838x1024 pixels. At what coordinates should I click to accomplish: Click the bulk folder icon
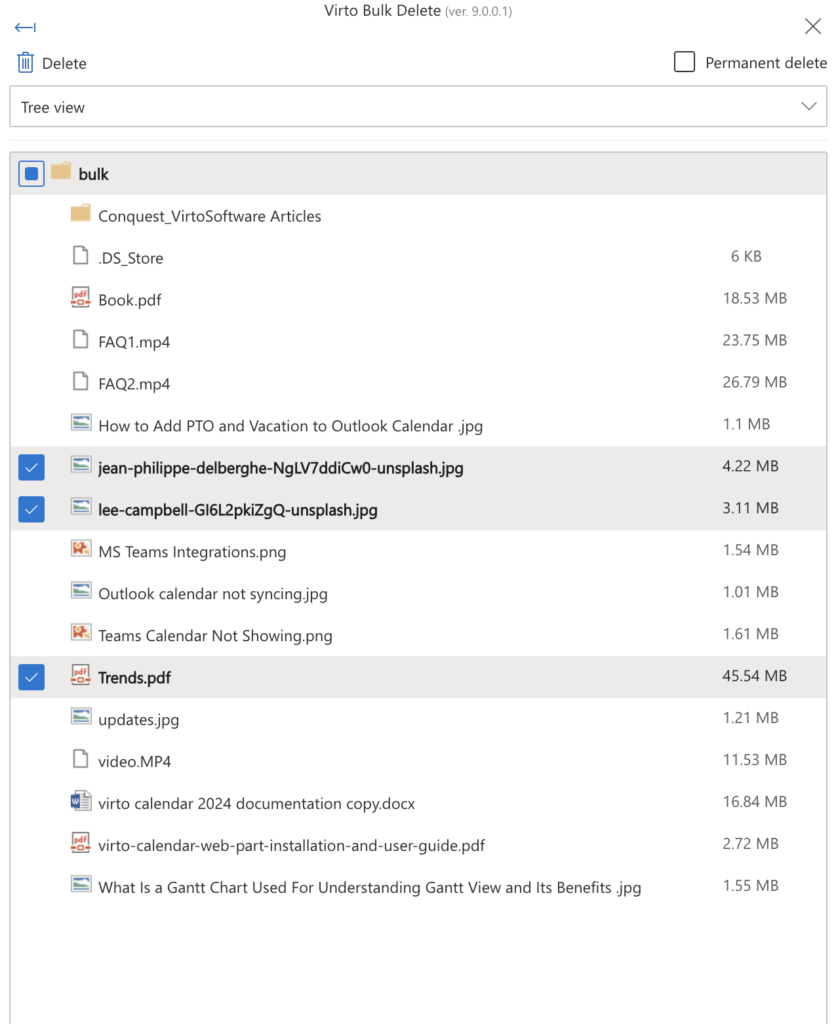click(61, 172)
